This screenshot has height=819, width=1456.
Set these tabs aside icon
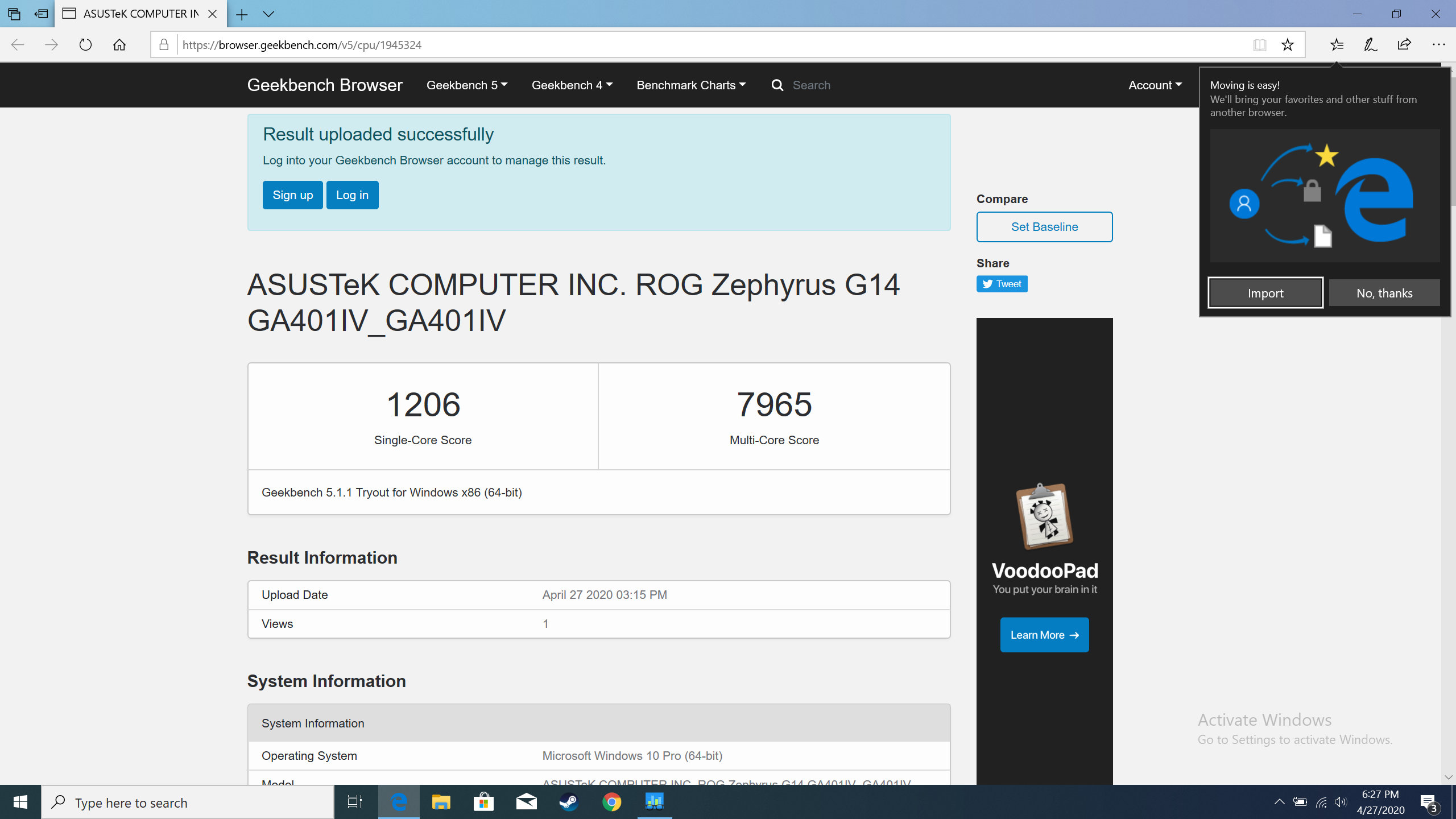[x=41, y=14]
